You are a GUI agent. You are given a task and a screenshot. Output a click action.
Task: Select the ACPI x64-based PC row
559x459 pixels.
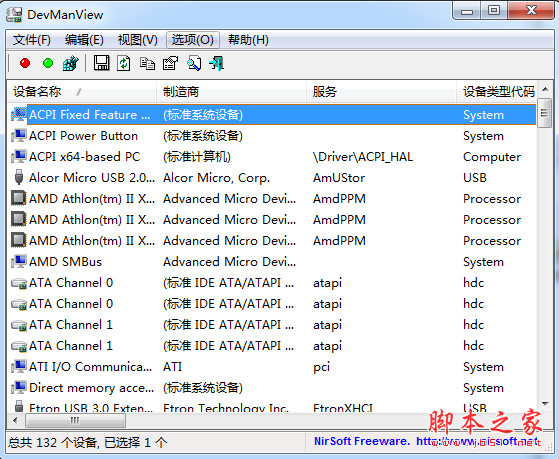pos(271,157)
